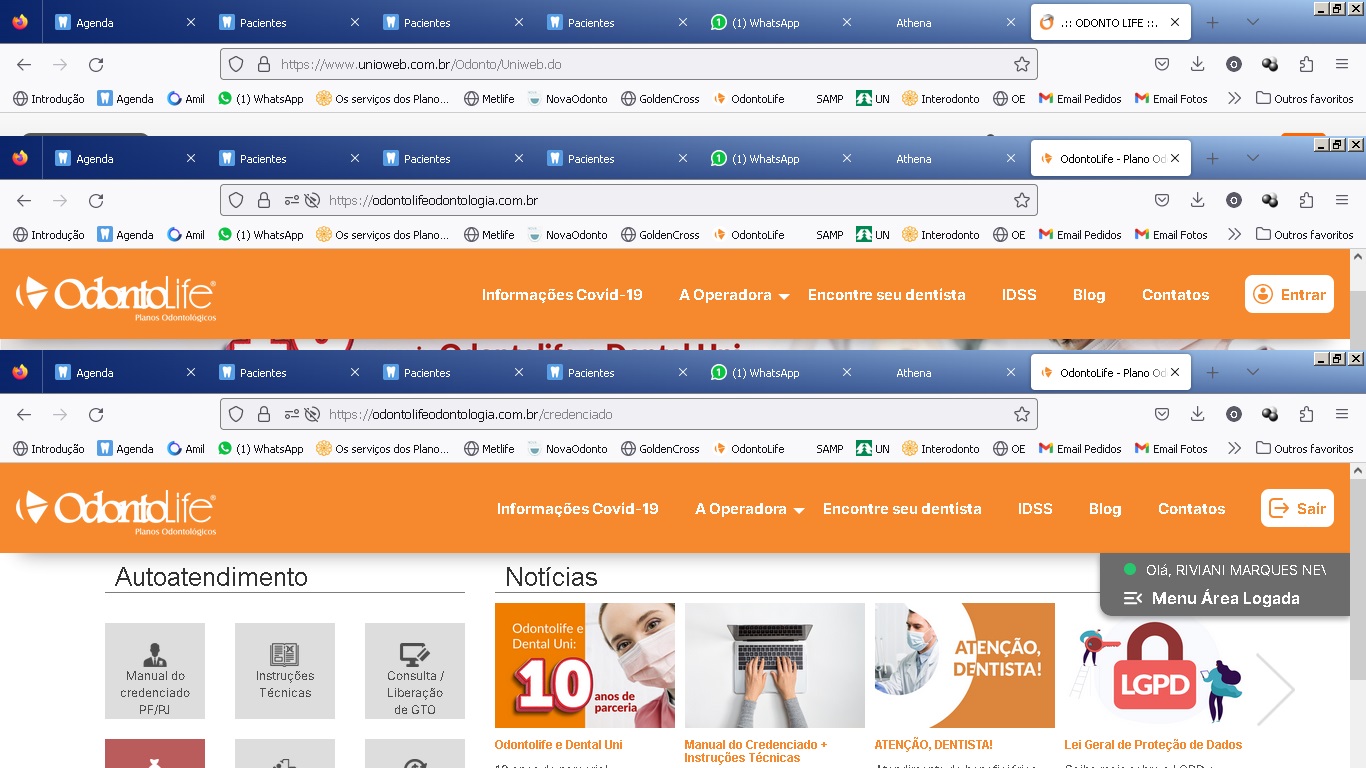Reload the odontolifeodontologia.com.br homepage window
Screen dimensions: 1366x768
[x=96, y=200]
